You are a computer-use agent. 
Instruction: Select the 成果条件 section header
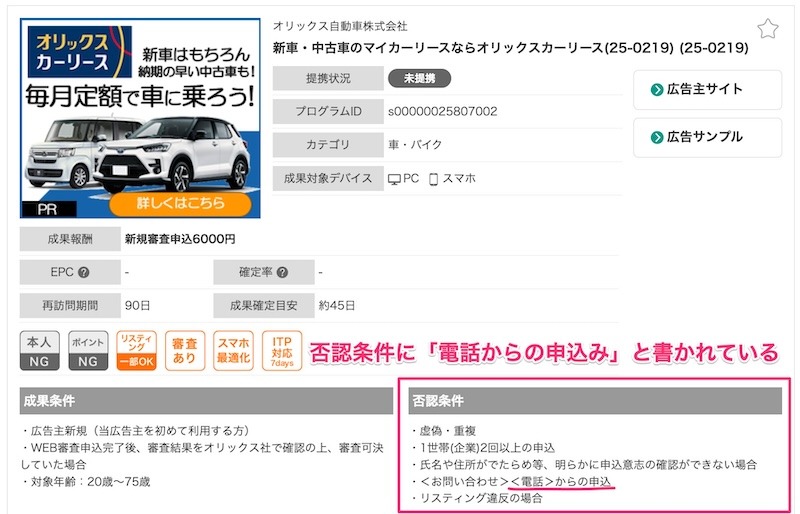click(206, 401)
